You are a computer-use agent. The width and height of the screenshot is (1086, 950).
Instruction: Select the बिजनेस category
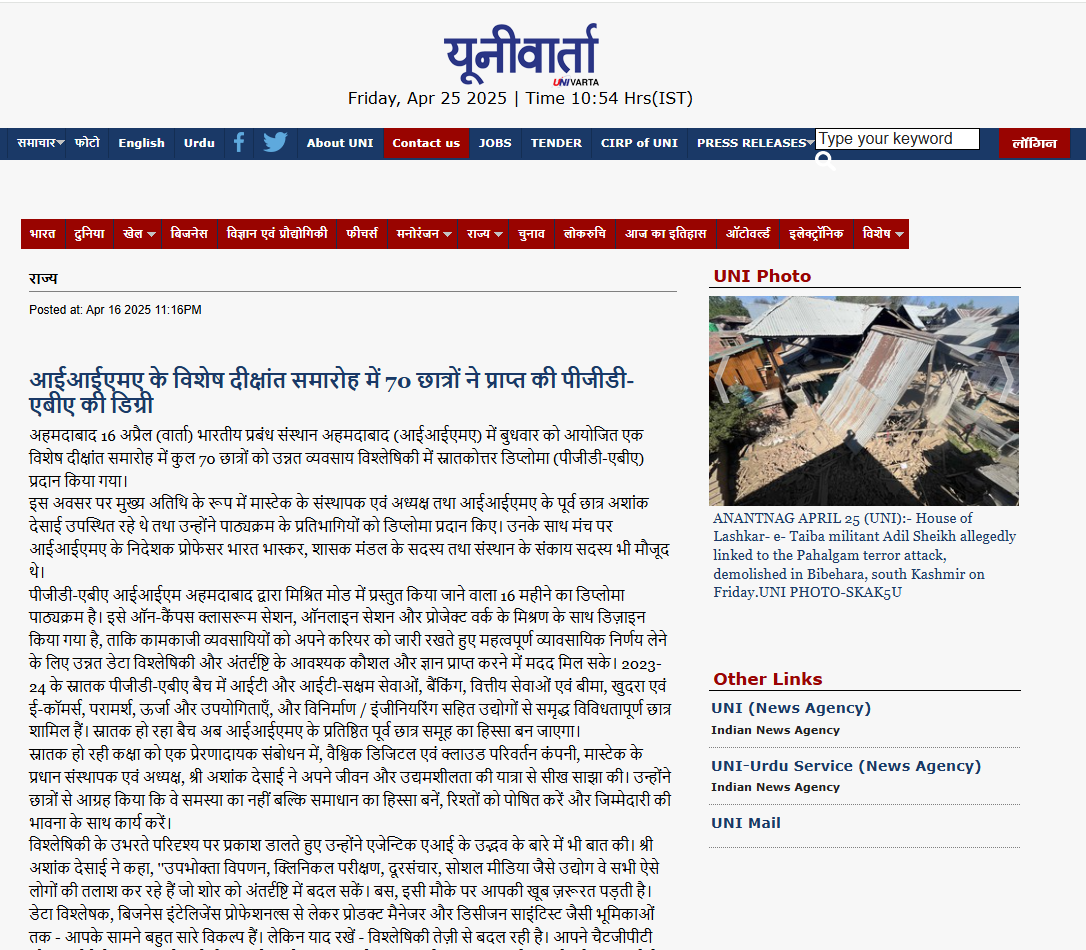pos(189,233)
